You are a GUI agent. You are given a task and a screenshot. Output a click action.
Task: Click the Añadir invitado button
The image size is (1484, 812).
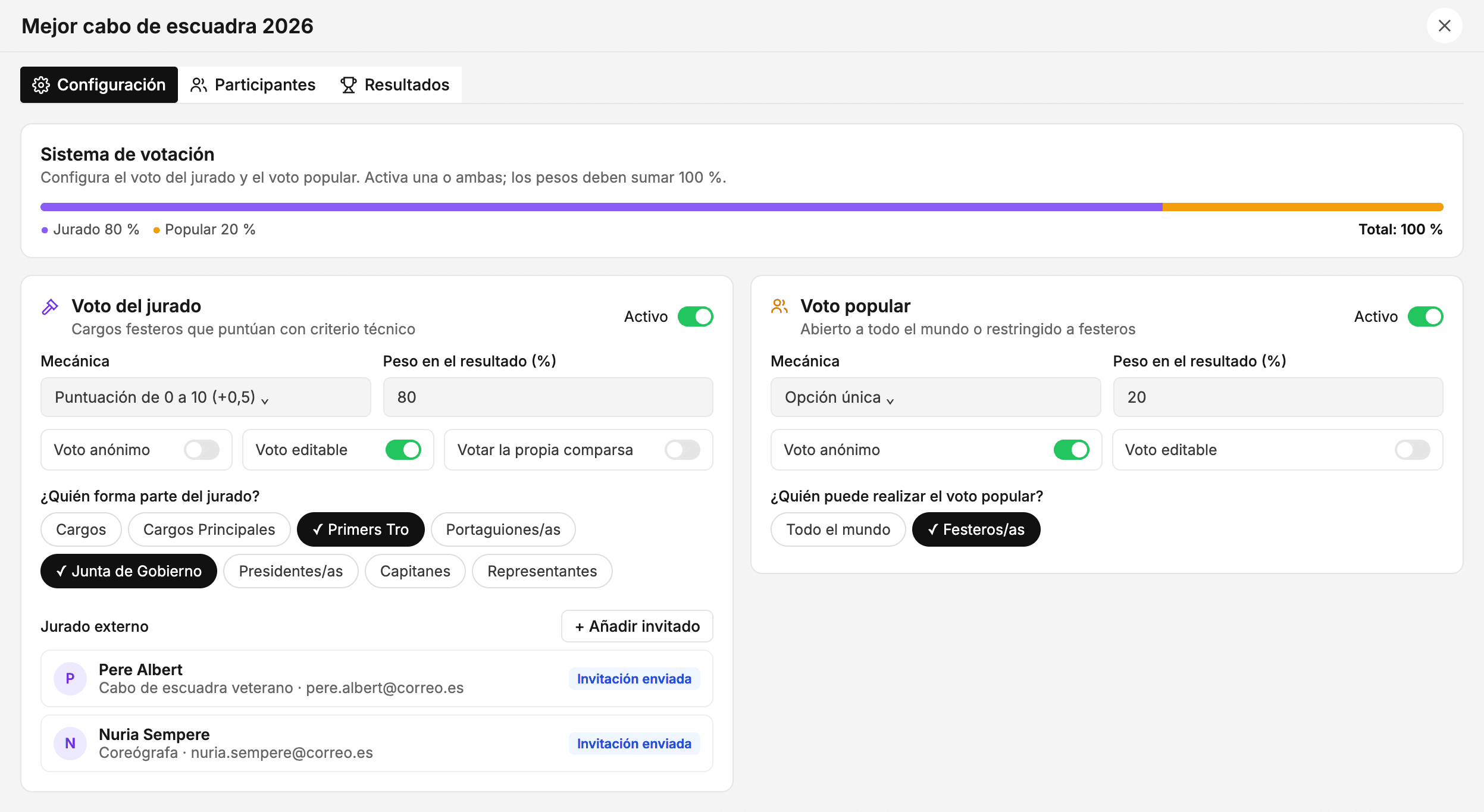[x=637, y=626]
